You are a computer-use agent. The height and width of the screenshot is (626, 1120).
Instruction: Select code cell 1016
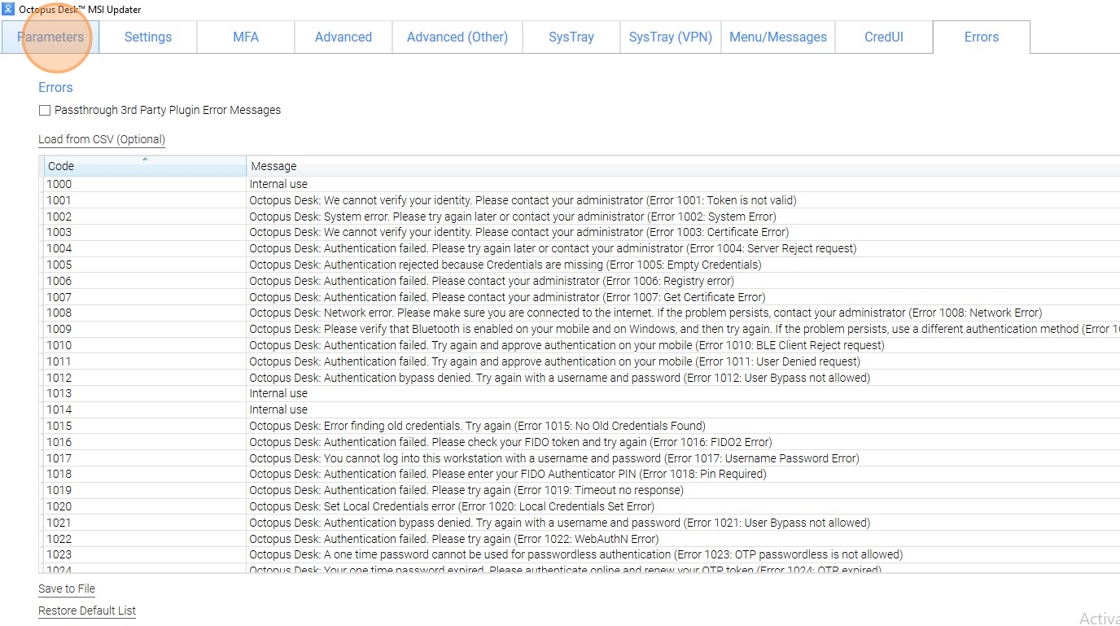[143, 442]
